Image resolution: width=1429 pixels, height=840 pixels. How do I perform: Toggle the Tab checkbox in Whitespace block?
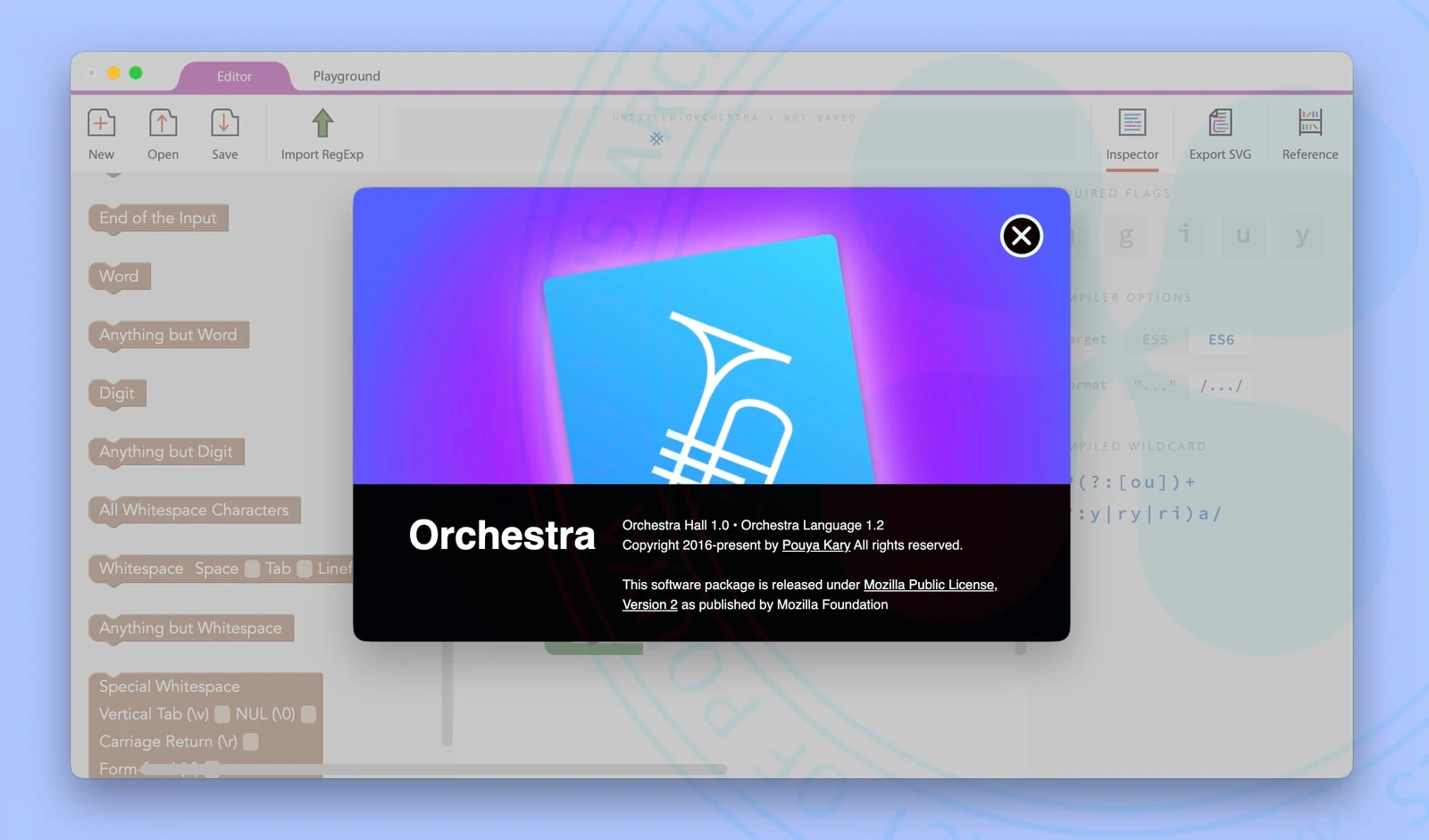(305, 569)
